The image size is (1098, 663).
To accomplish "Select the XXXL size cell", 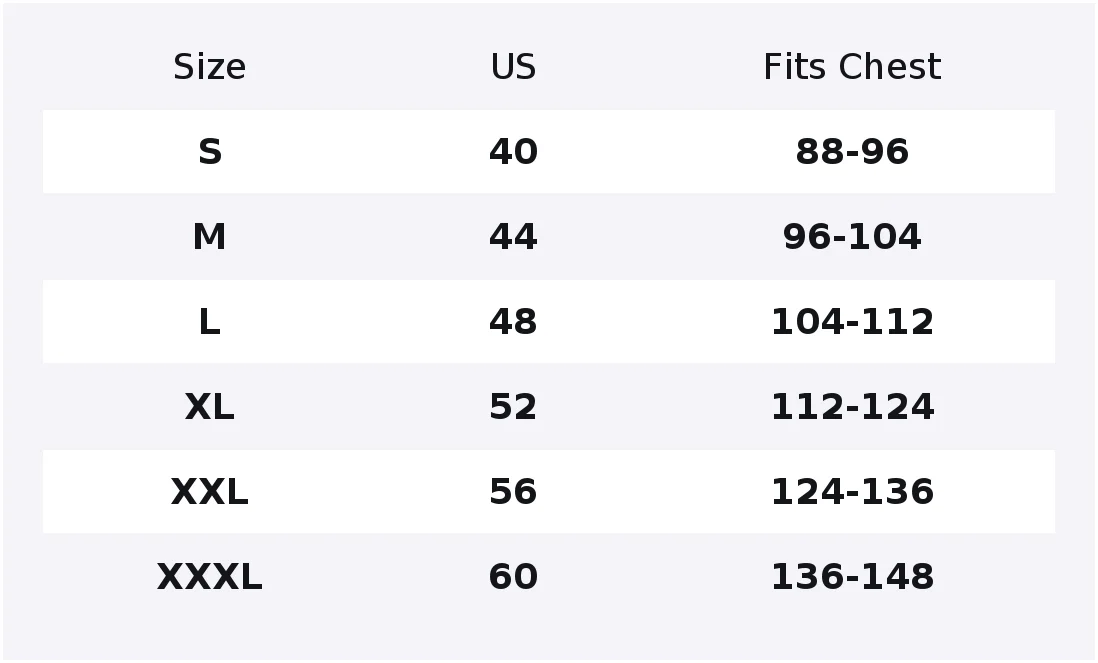I will pyautogui.click(x=209, y=577).
